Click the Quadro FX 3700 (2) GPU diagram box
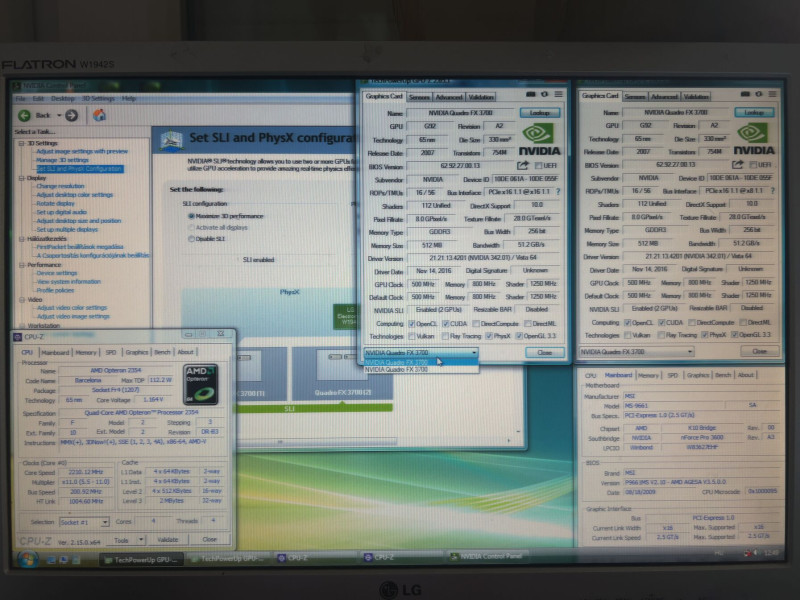Viewport: 800px width, 600px height. point(342,373)
